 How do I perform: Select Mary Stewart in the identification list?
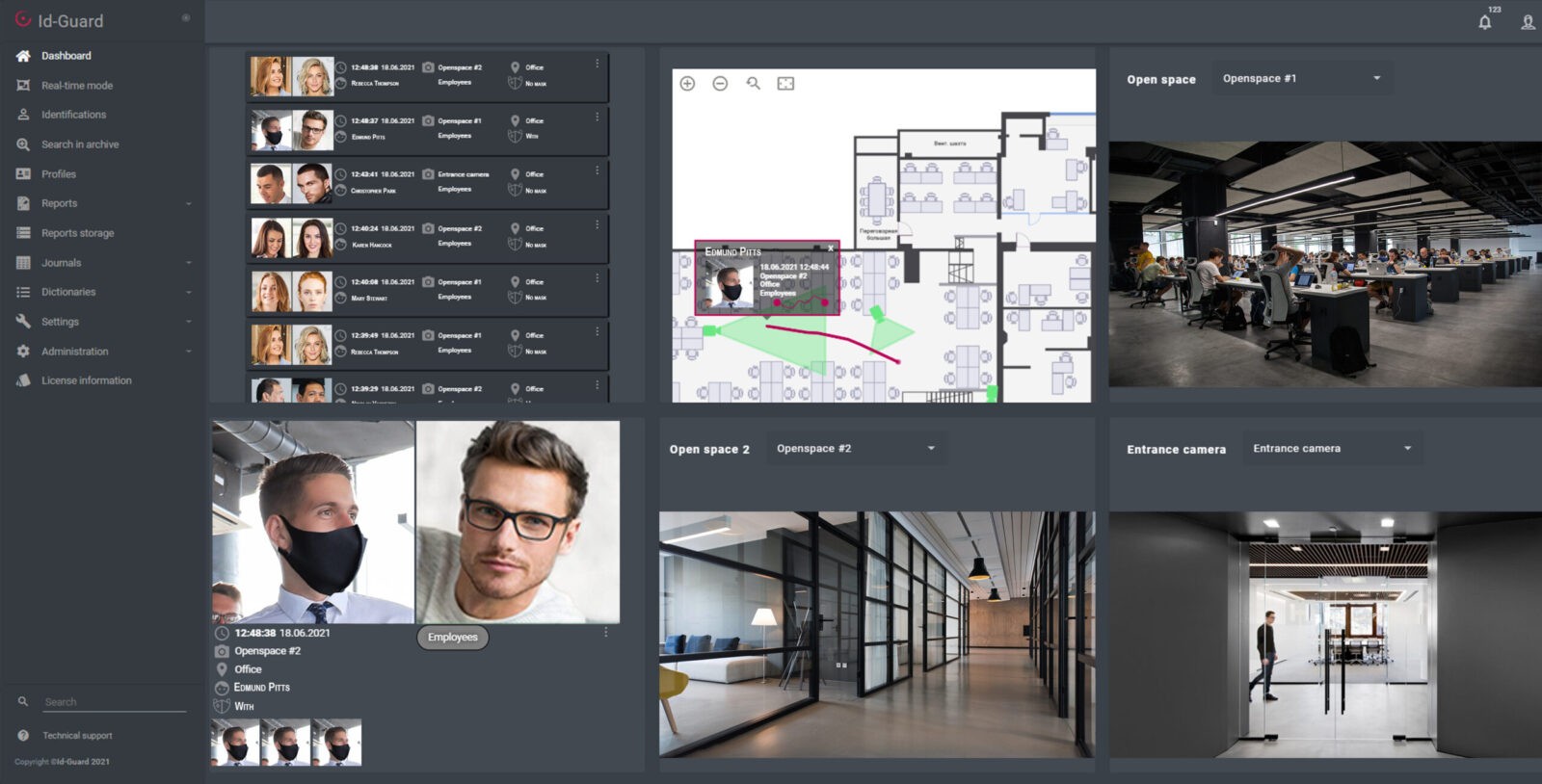tap(427, 291)
